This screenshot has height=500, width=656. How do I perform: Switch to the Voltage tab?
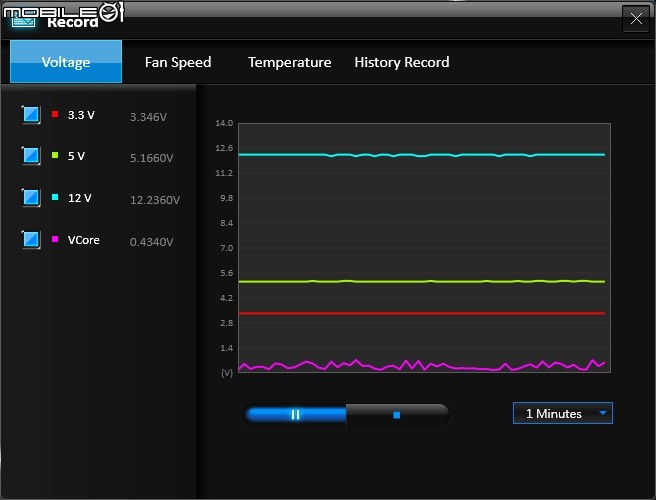click(x=66, y=62)
